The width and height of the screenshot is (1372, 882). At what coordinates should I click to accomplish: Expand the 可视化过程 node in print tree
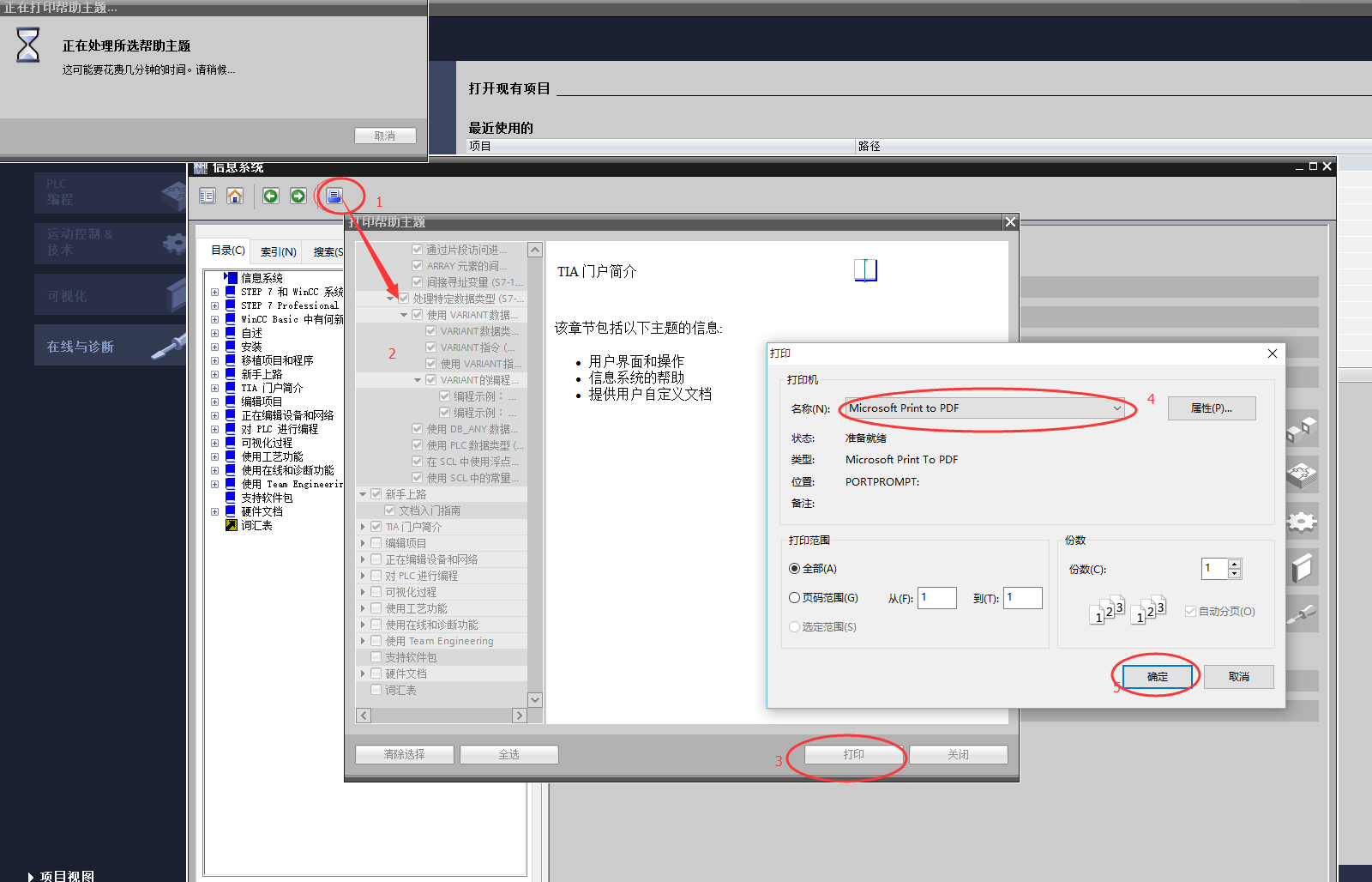(363, 592)
